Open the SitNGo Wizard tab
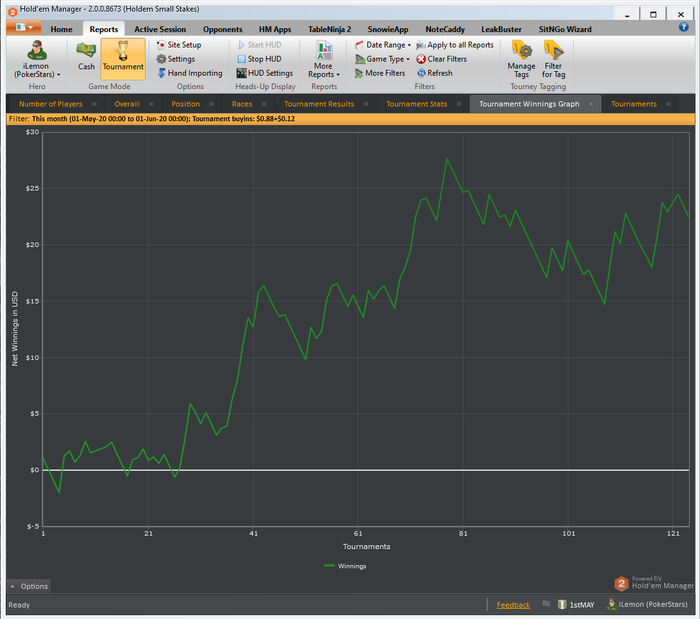The width and height of the screenshot is (700, 619). tap(565, 29)
